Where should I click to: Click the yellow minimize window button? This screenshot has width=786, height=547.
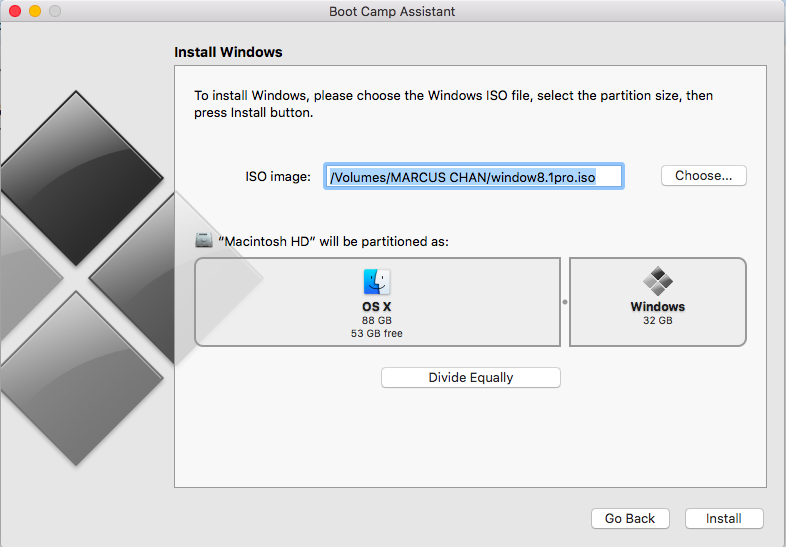point(35,11)
